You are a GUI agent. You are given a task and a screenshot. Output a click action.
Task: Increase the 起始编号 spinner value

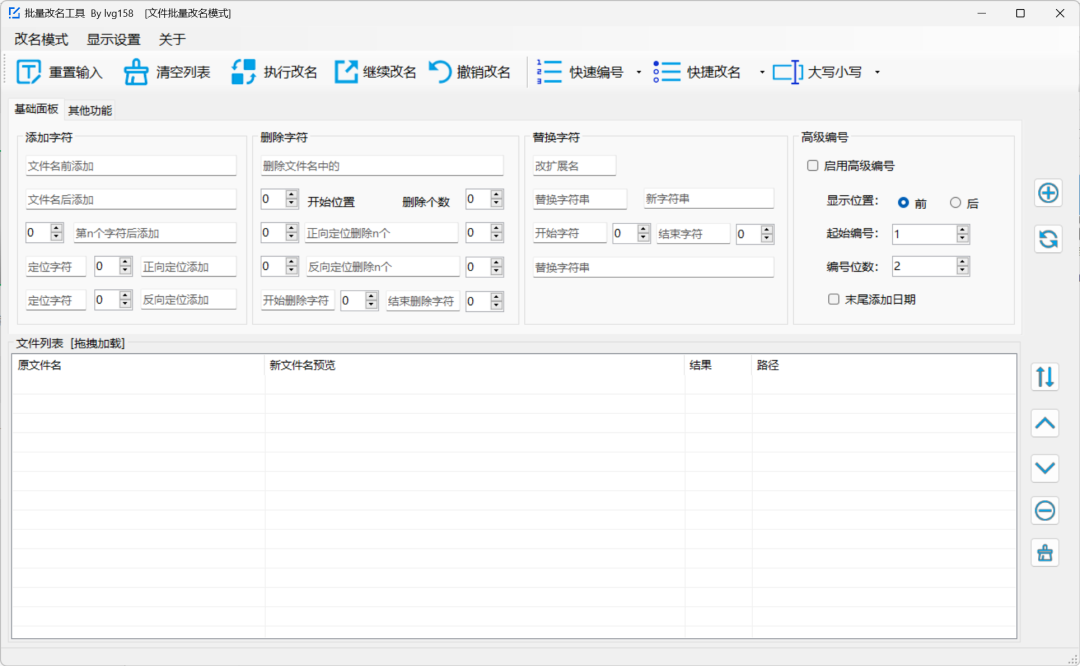pos(962,229)
